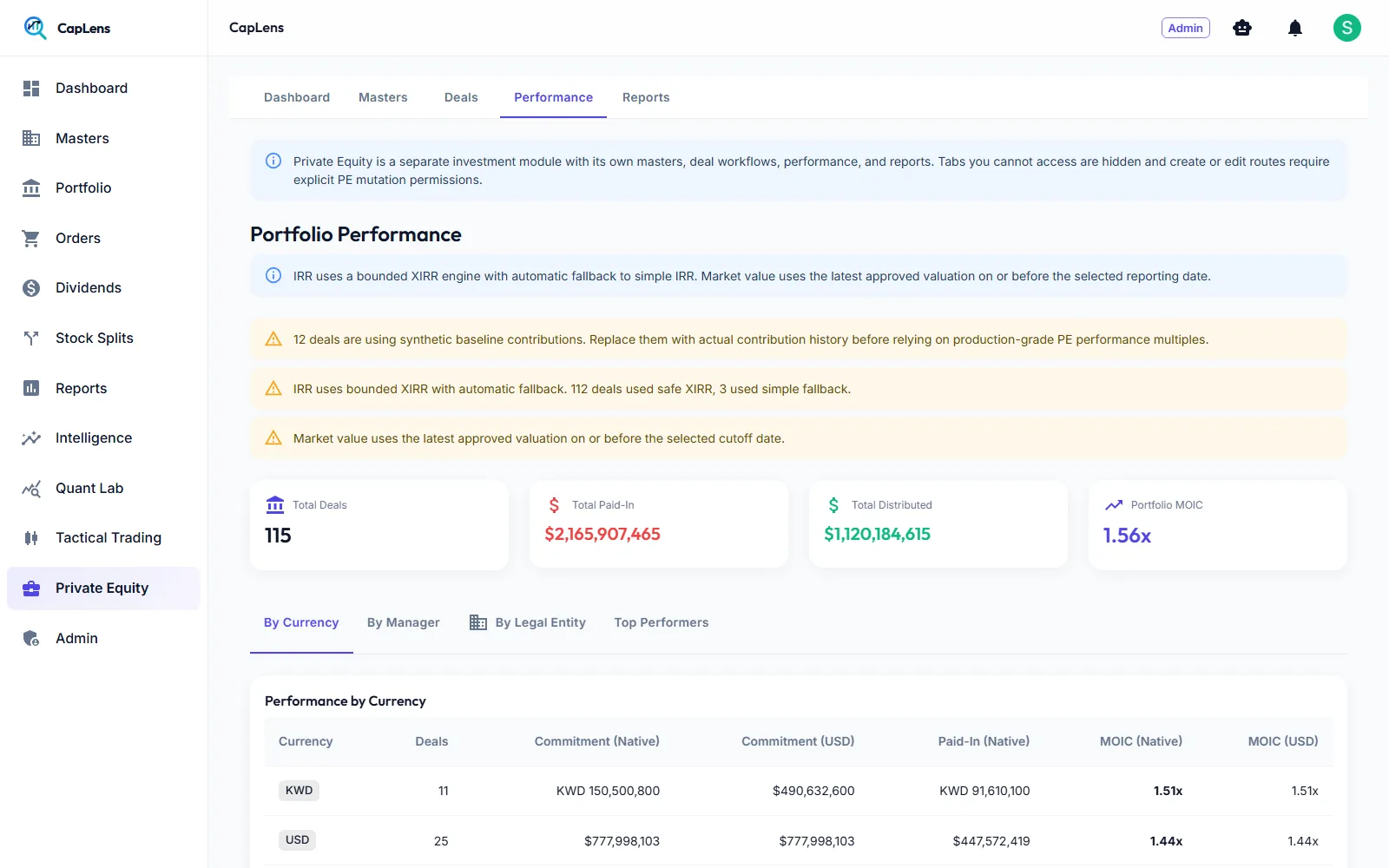
Task: Click the synthetic baseline warning triangle icon
Action: point(273,339)
